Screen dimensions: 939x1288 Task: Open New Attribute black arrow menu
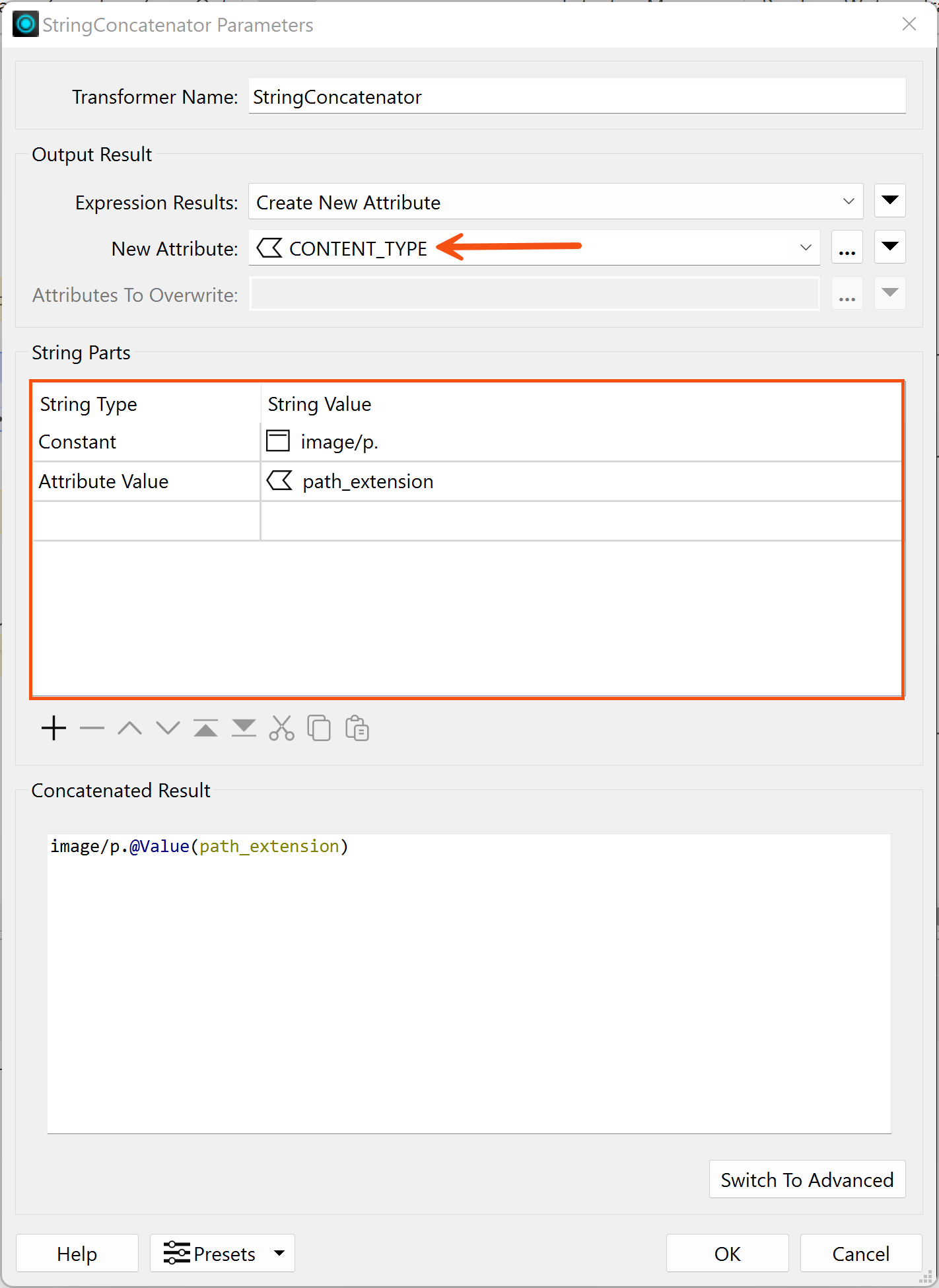(x=889, y=247)
